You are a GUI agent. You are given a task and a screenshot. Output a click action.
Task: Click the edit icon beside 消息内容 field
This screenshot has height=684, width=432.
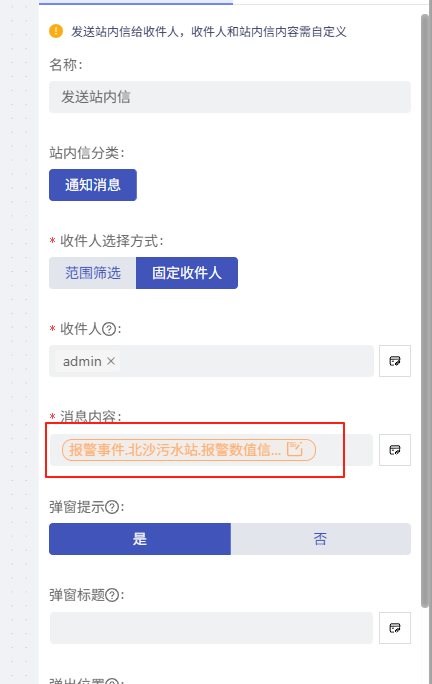pyautogui.click(x=394, y=450)
